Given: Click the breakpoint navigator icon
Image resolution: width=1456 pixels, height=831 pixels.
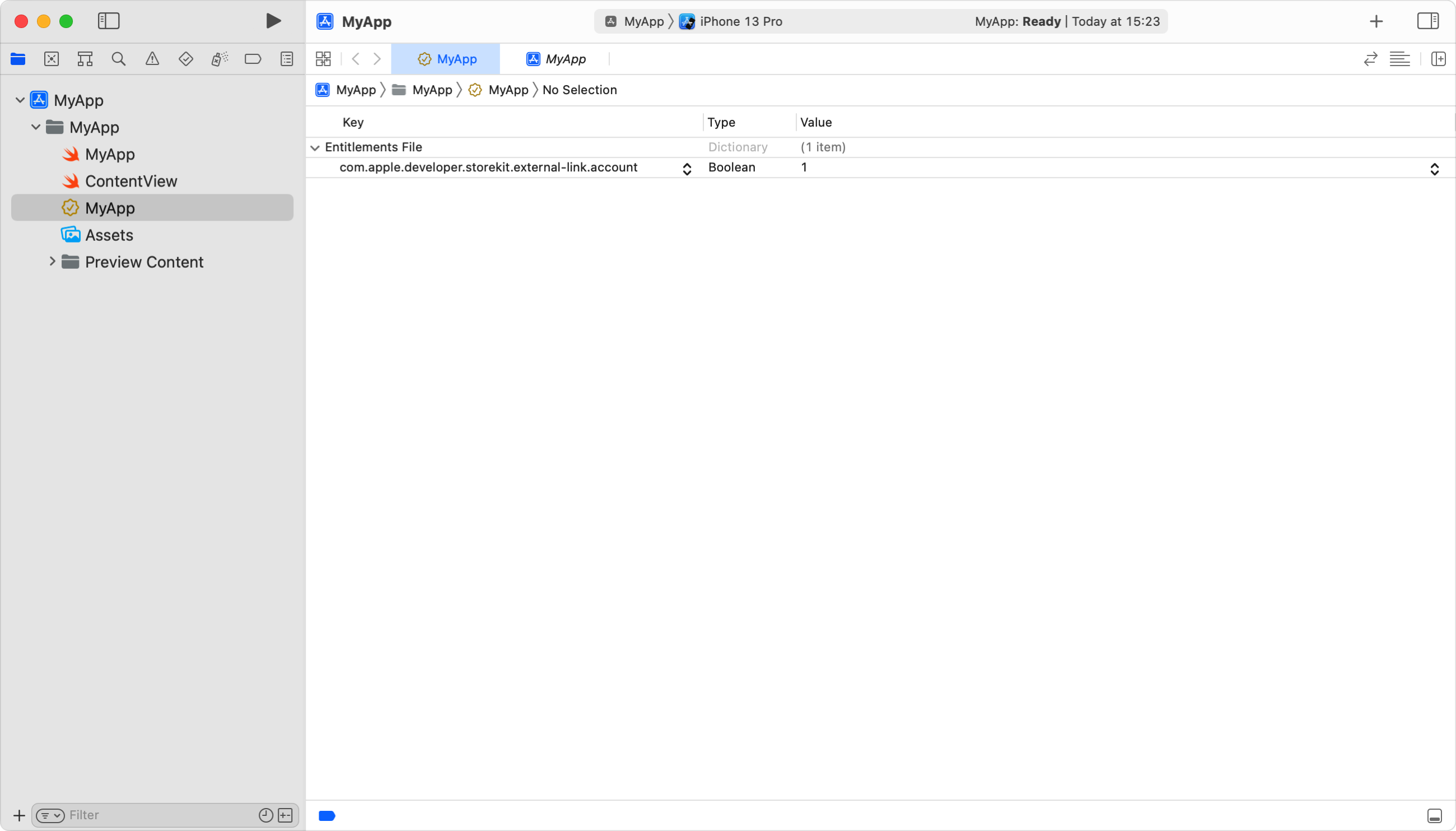Looking at the screenshot, I should (x=253, y=59).
